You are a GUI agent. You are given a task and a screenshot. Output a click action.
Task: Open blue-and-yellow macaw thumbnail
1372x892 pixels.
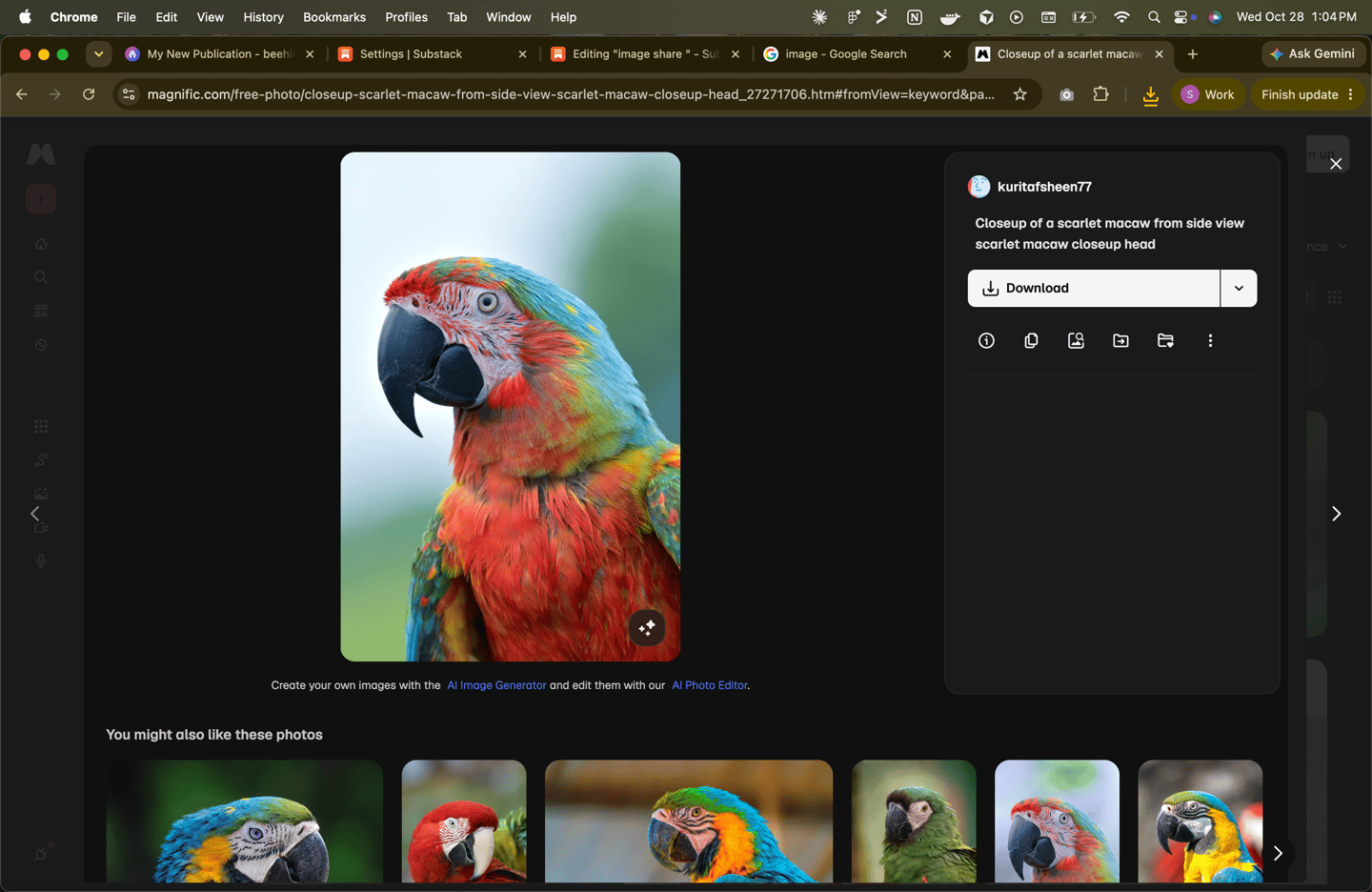[1200, 821]
